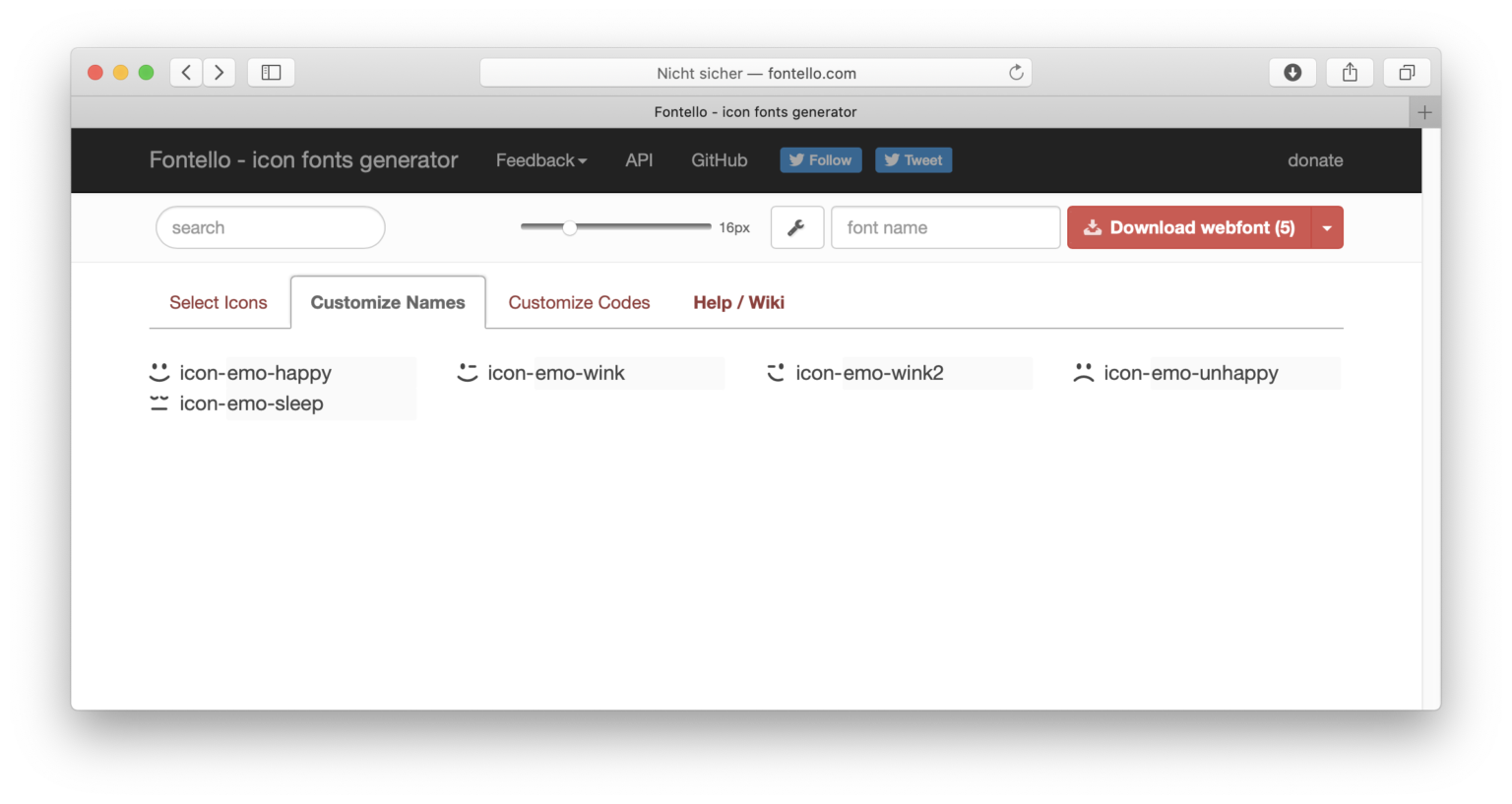Click the emo-wink2 icon glyph
Viewport: 1512px width, 804px height.
[776, 372]
